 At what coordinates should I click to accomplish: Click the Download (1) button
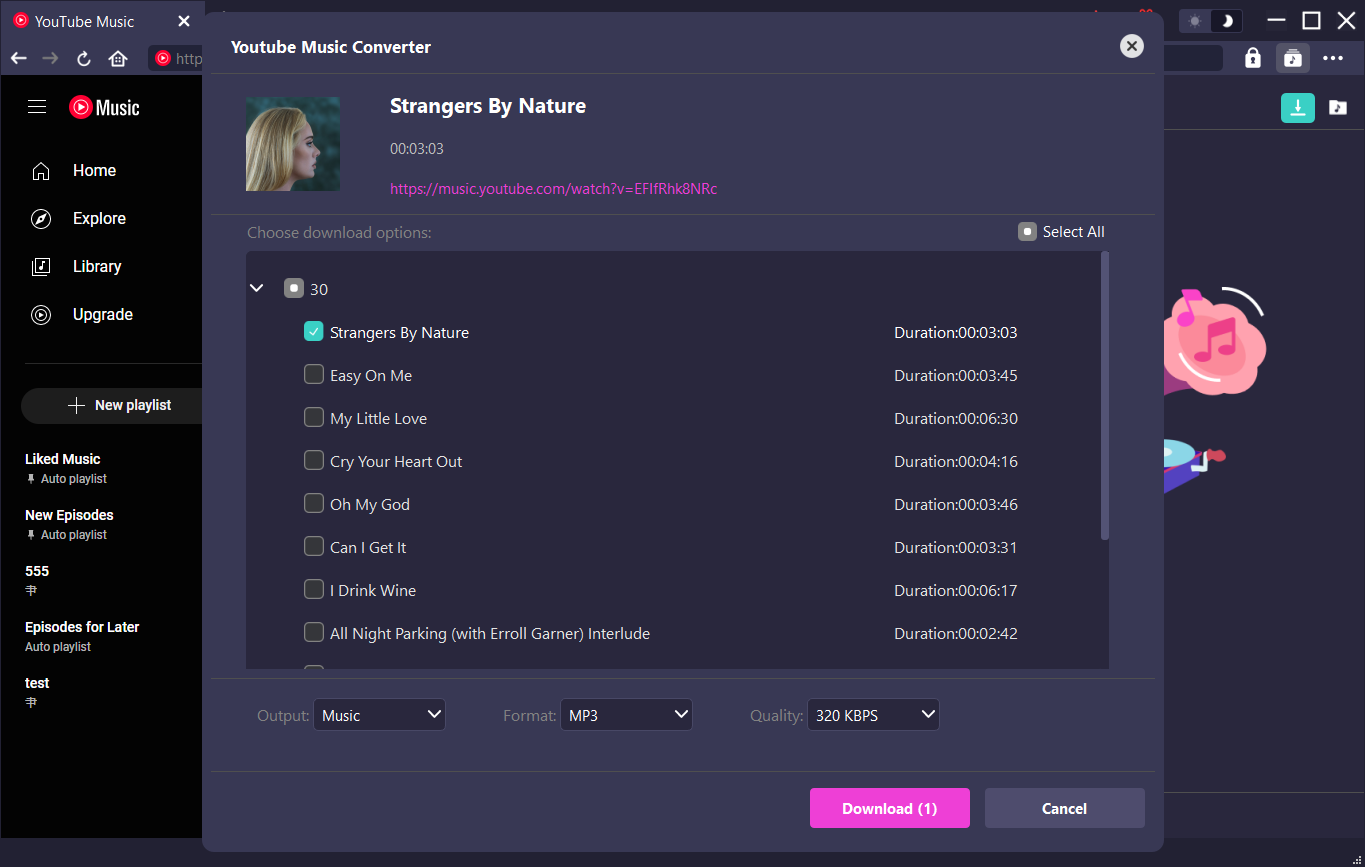[x=889, y=808]
